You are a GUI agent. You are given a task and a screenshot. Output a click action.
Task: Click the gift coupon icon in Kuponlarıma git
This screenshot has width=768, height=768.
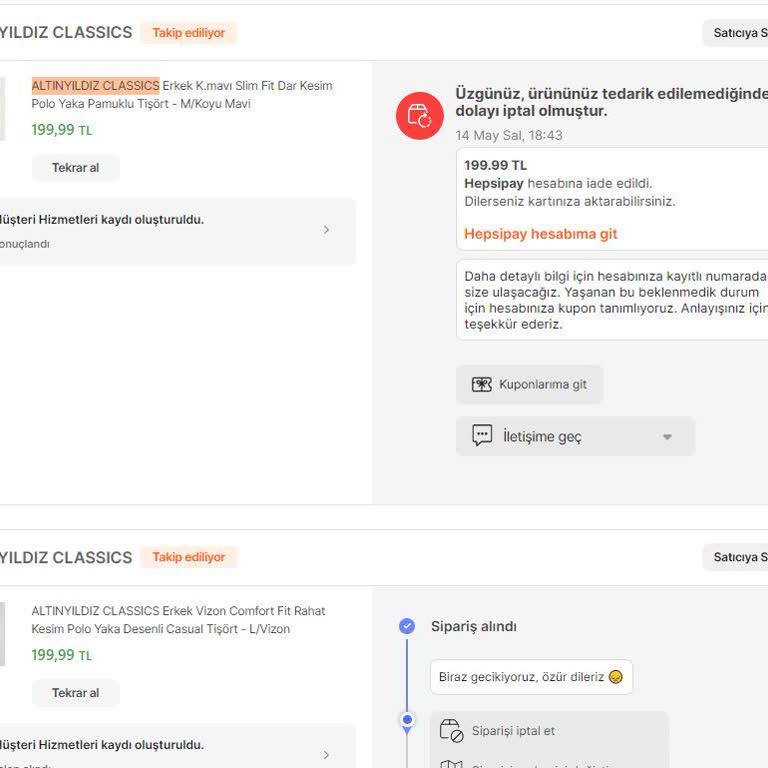pos(481,384)
